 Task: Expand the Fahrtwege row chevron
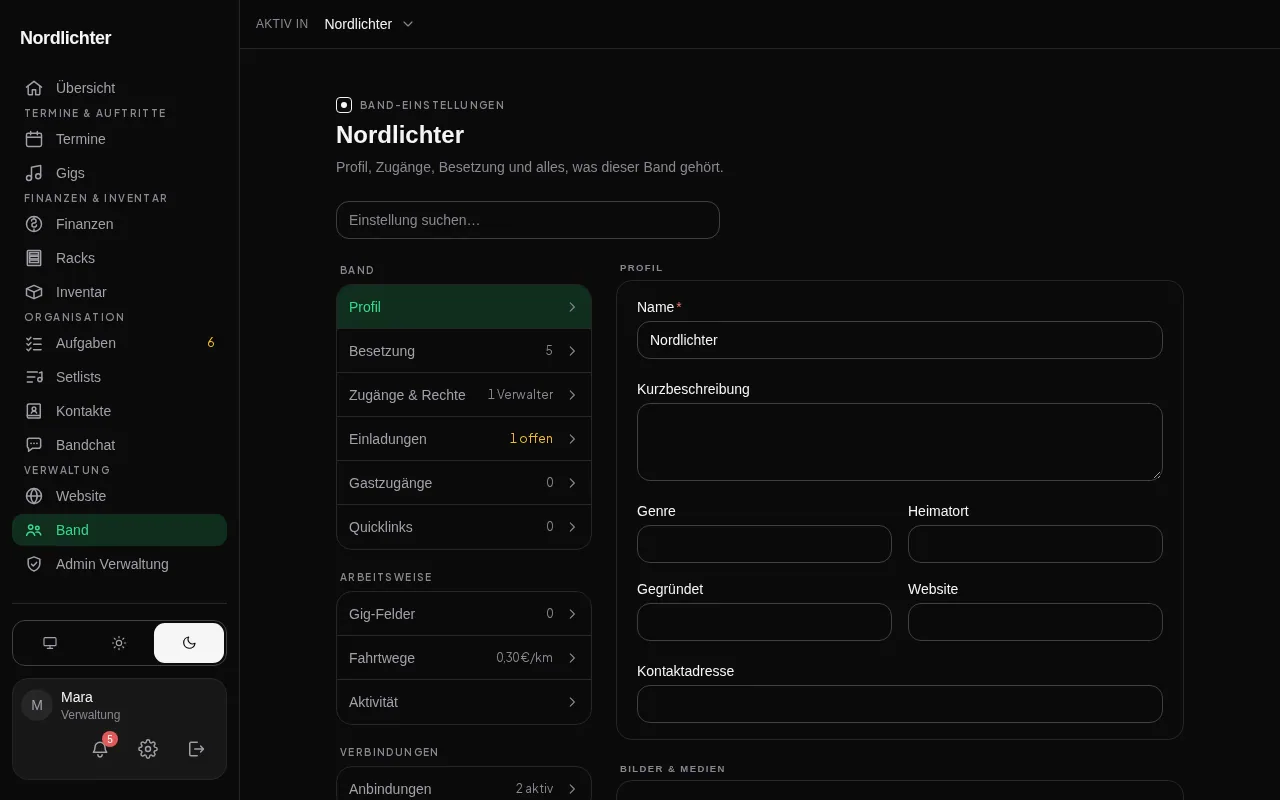click(x=572, y=658)
